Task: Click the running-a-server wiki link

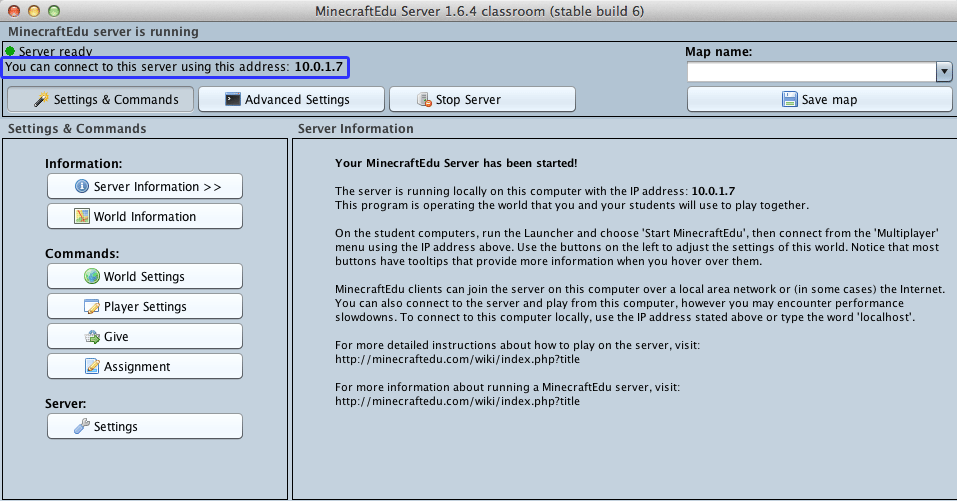Action: 457,402
